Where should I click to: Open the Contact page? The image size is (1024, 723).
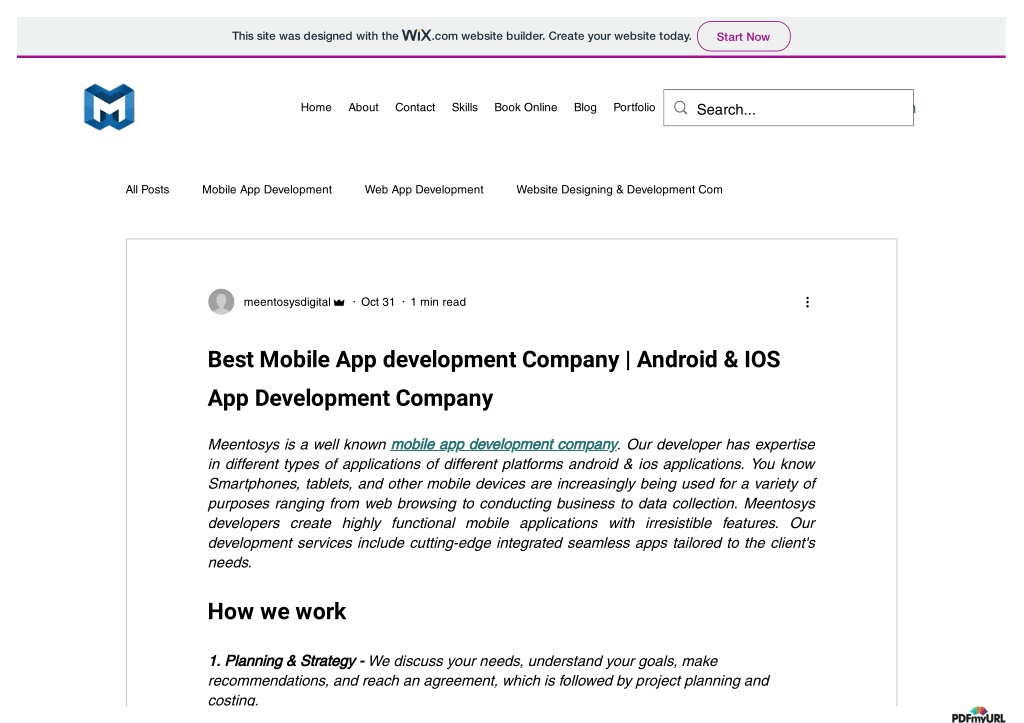pyautogui.click(x=415, y=107)
